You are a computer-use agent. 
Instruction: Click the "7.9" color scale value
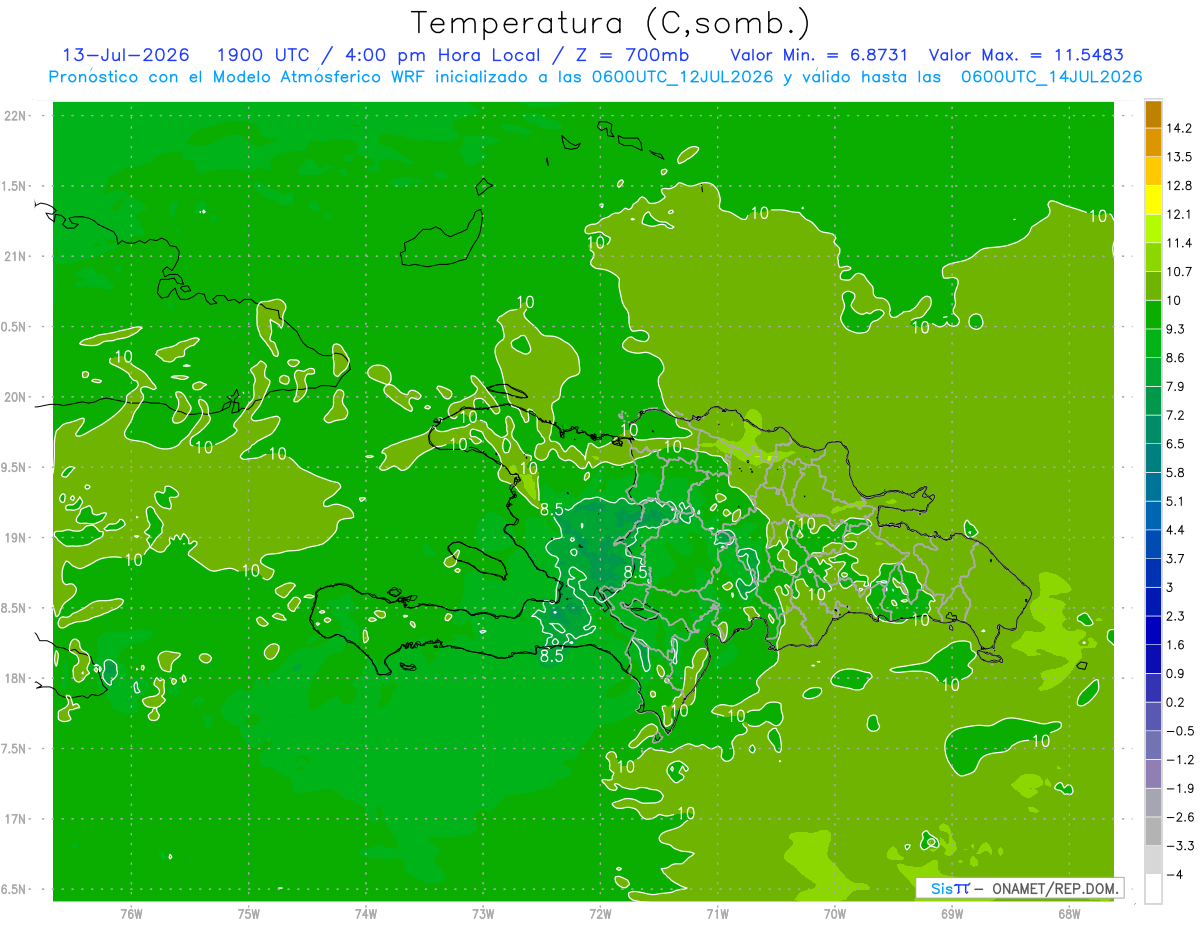[1176, 387]
